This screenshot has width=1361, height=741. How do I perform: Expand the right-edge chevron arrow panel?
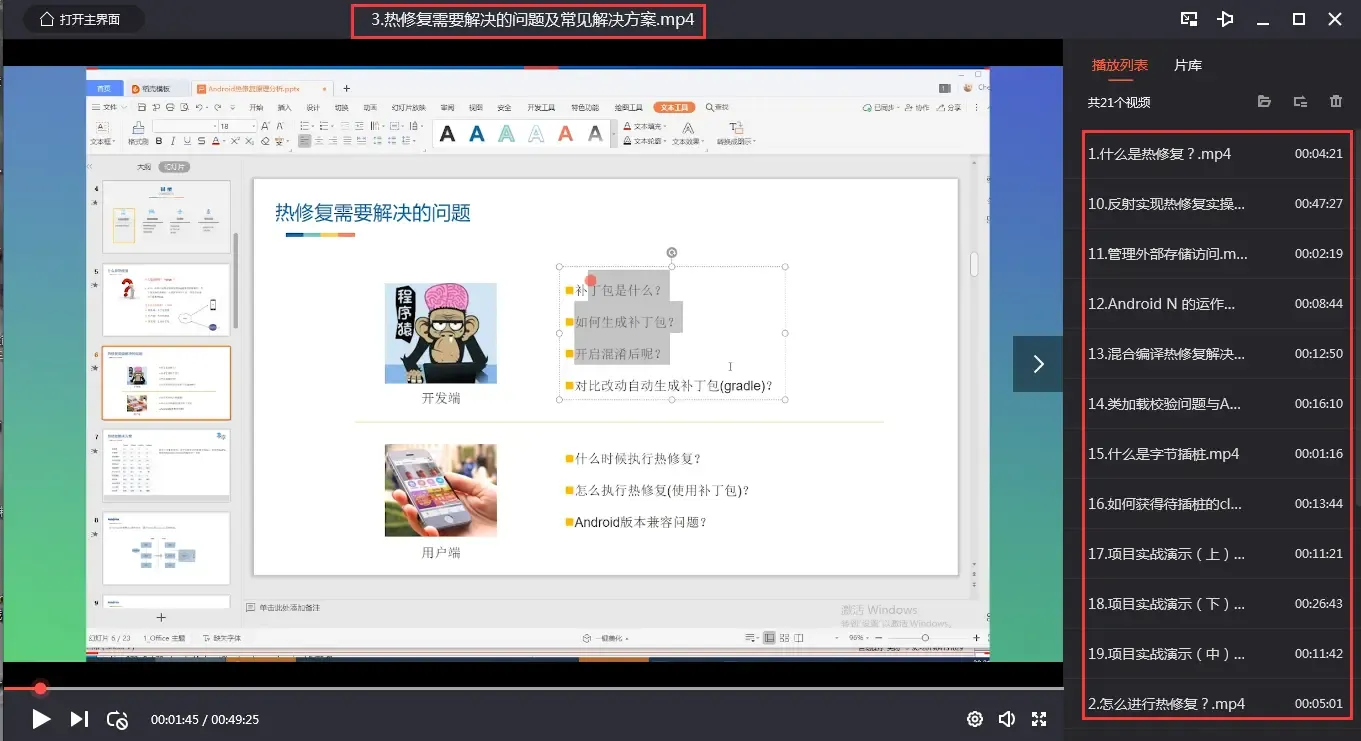point(1038,363)
